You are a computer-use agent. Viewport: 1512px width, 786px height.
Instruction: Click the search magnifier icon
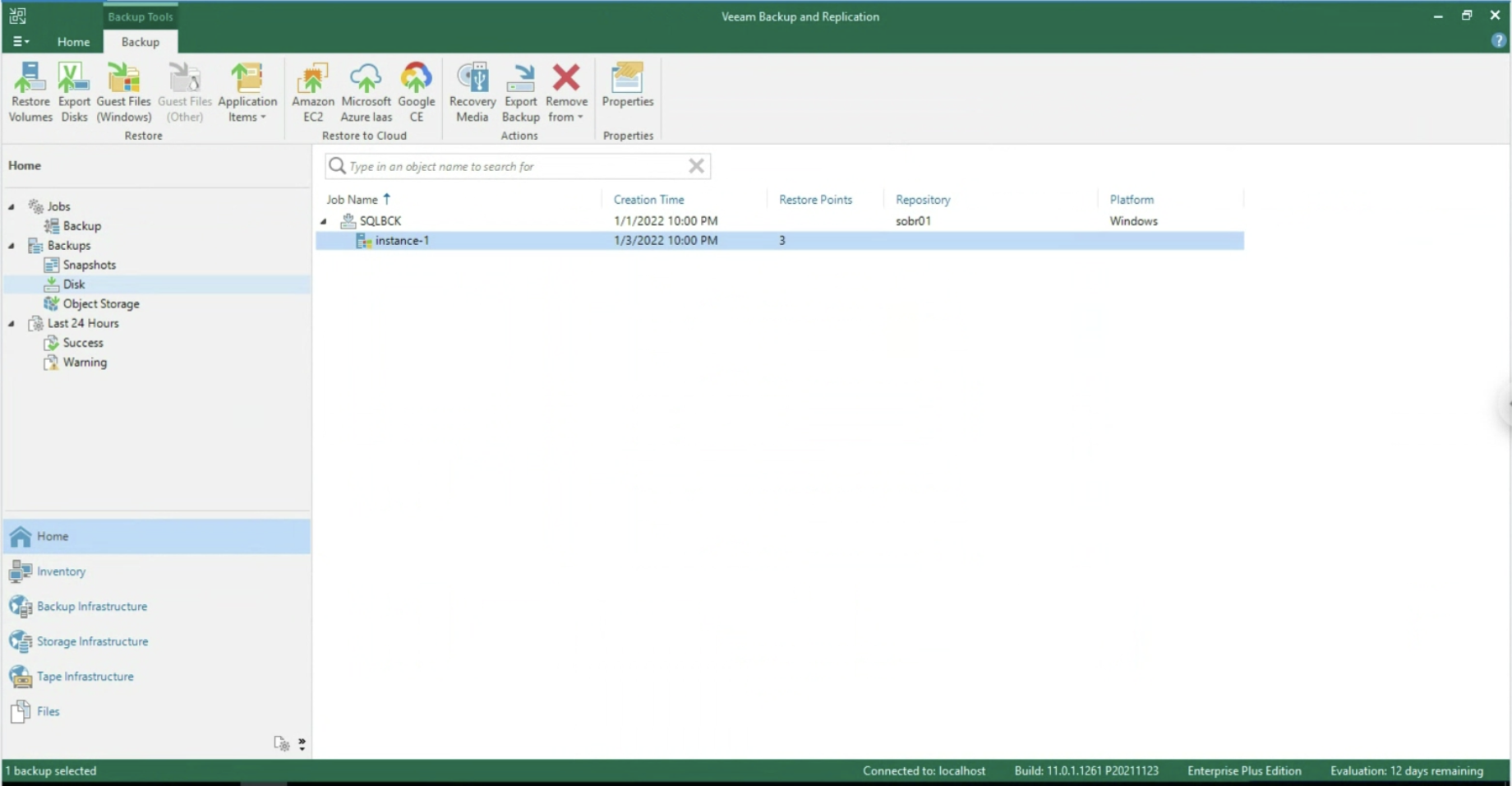click(x=337, y=166)
